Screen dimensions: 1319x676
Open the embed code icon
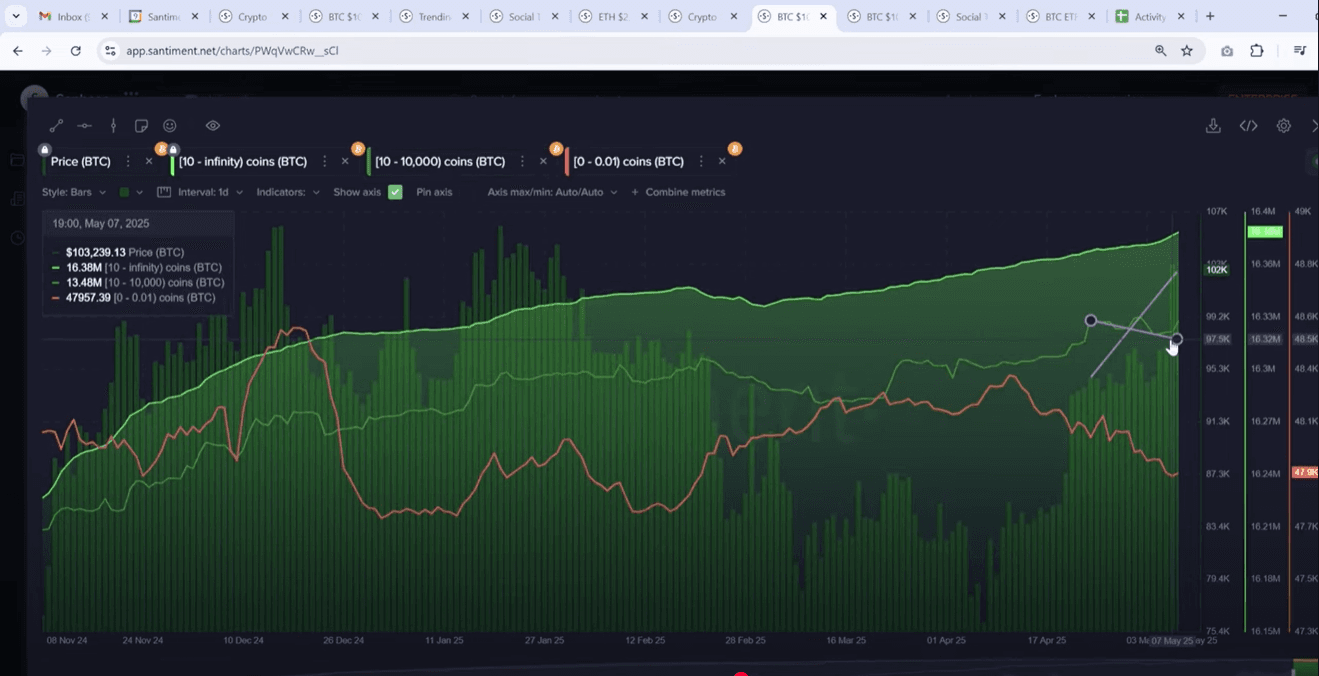[1248, 126]
